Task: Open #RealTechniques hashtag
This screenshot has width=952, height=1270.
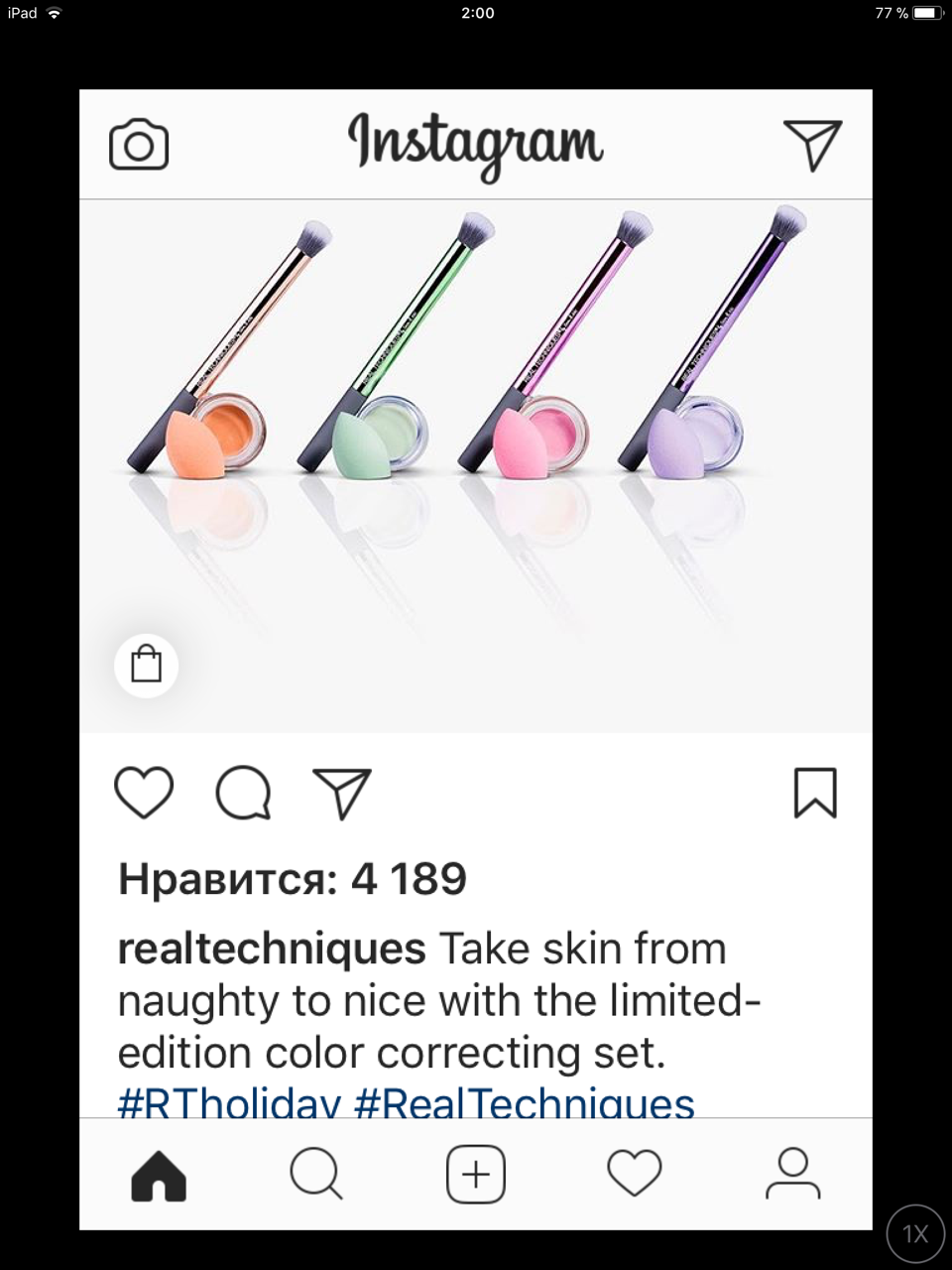Action: coord(525,1103)
